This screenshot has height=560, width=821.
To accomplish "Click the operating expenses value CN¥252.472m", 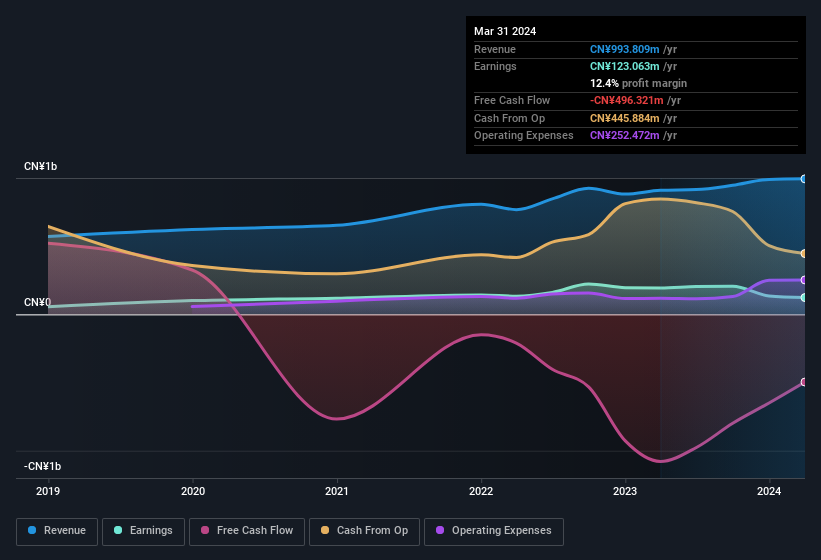I will coord(624,136).
